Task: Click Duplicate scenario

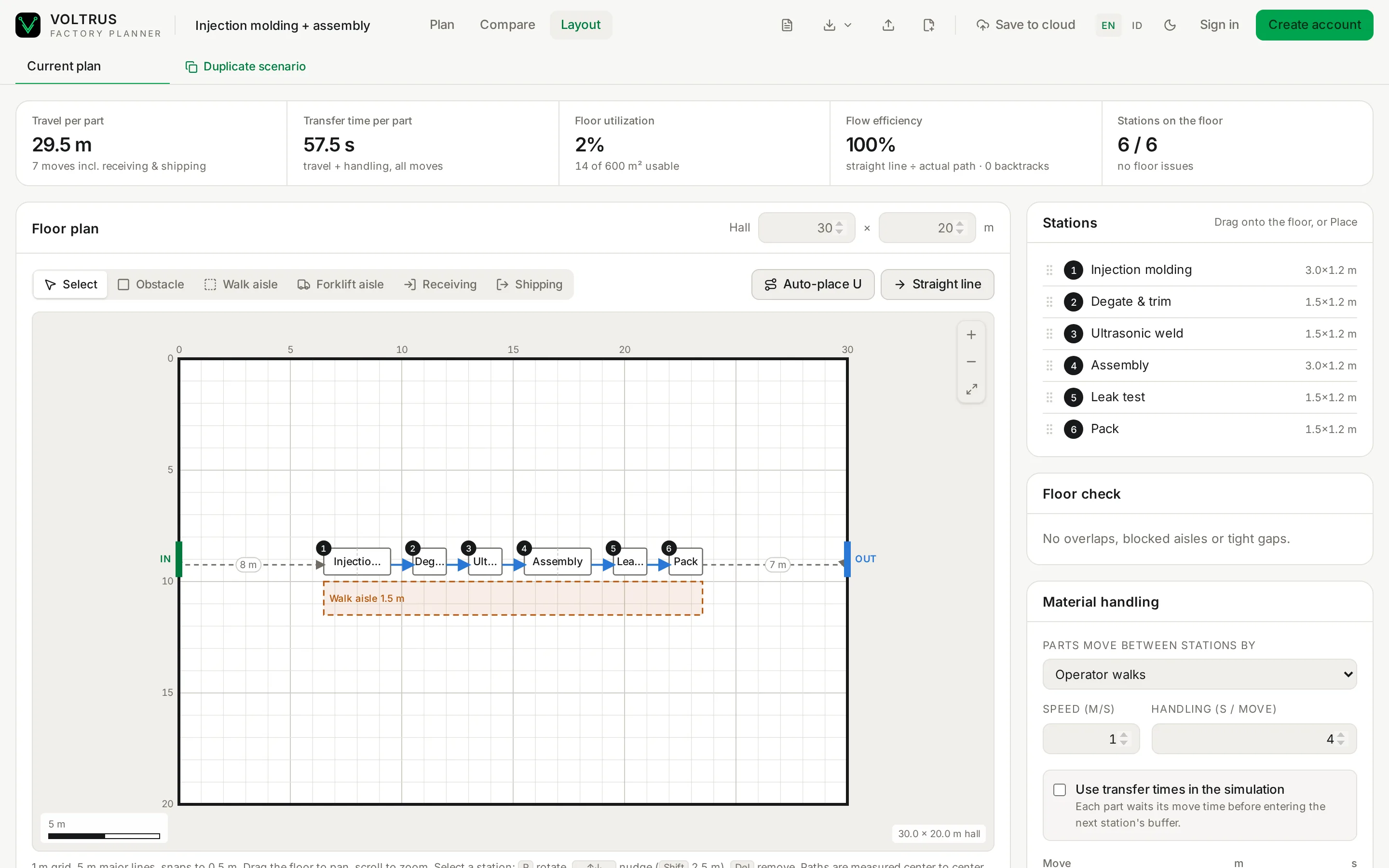Action: (x=245, y=67)
